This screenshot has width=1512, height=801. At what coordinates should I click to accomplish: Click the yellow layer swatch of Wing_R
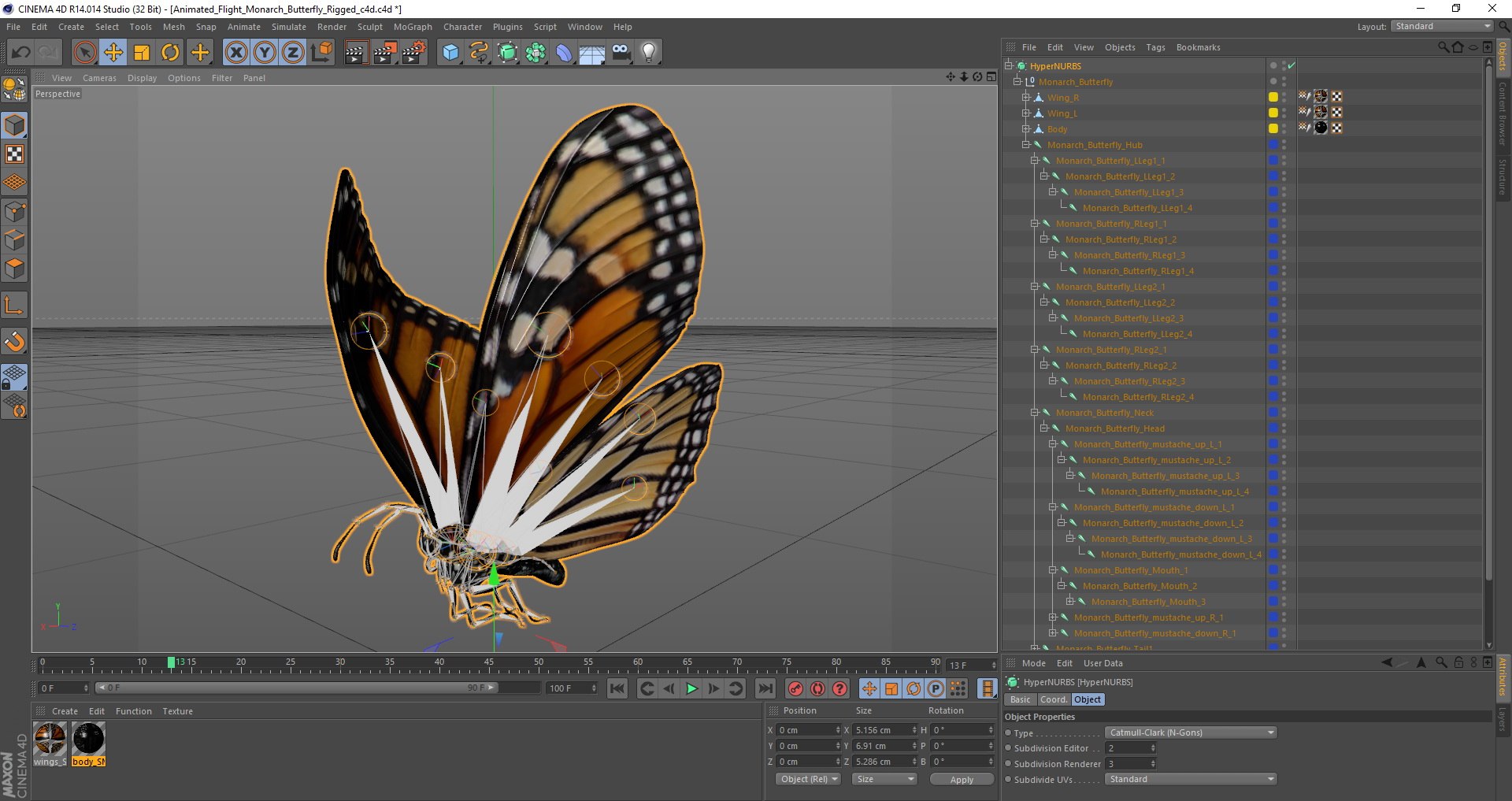[x=1273, y=97]
